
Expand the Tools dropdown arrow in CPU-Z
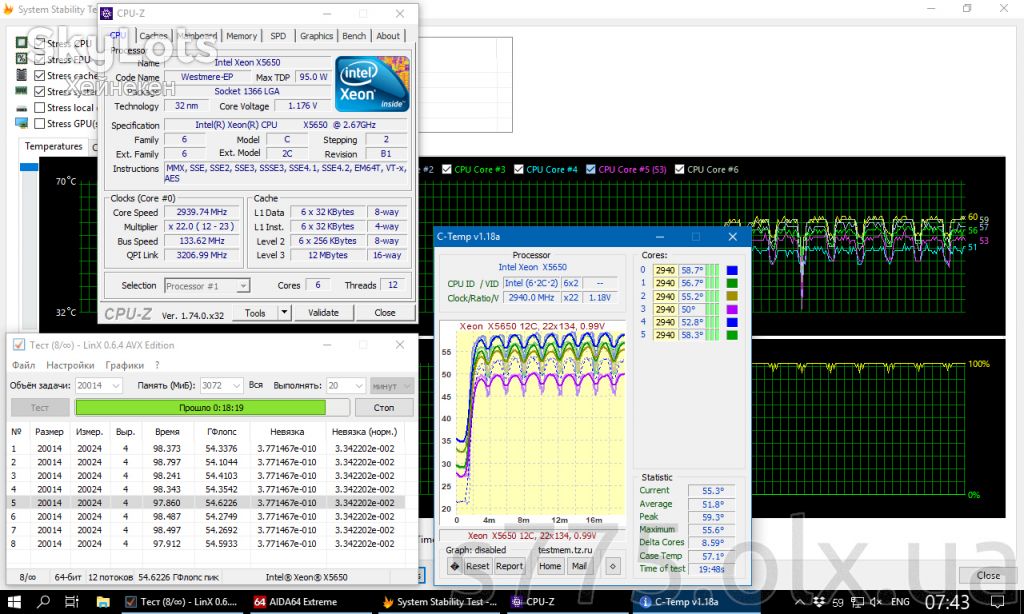point(284,313)
